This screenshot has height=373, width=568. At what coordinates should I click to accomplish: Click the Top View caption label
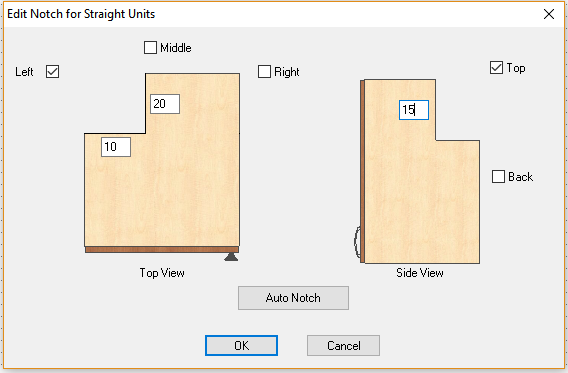coord(162,273)
